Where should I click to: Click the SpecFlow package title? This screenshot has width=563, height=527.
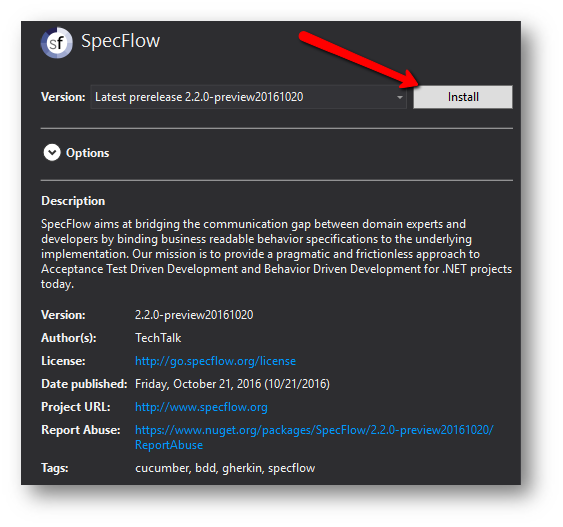(x=121, y=41)
